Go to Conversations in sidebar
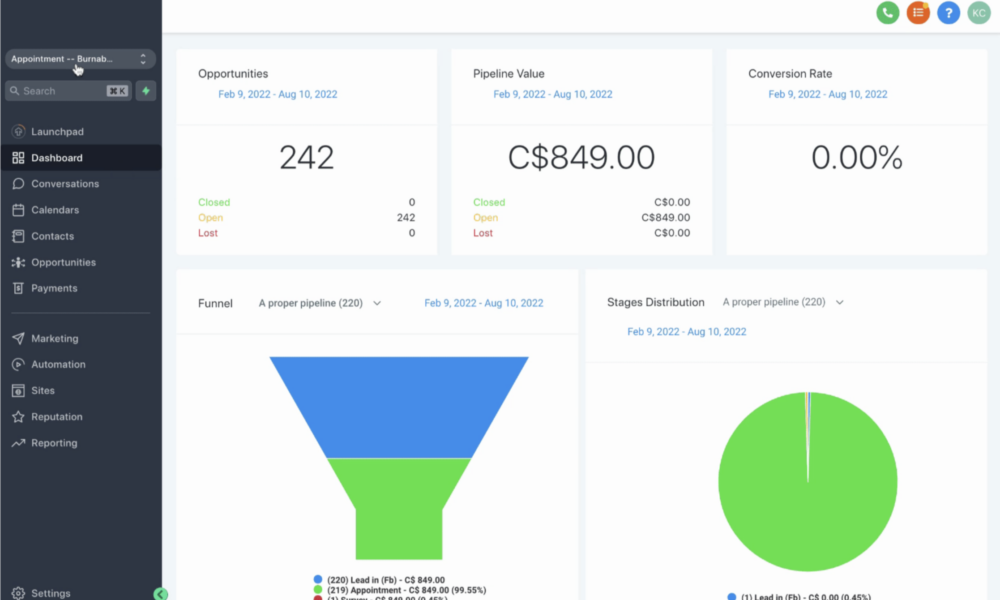Image resolution: width=1000 pixels, height=600 pixels. coord(65,184)
